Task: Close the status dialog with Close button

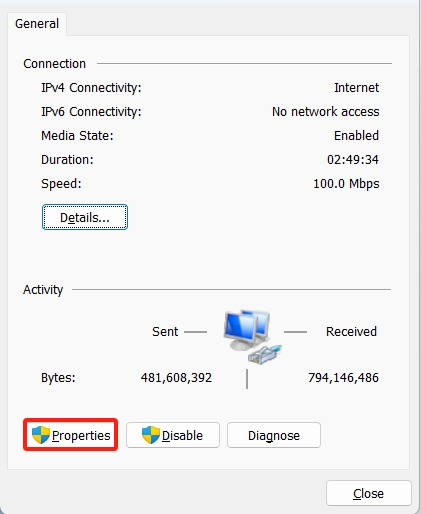Action: [369, 493]
